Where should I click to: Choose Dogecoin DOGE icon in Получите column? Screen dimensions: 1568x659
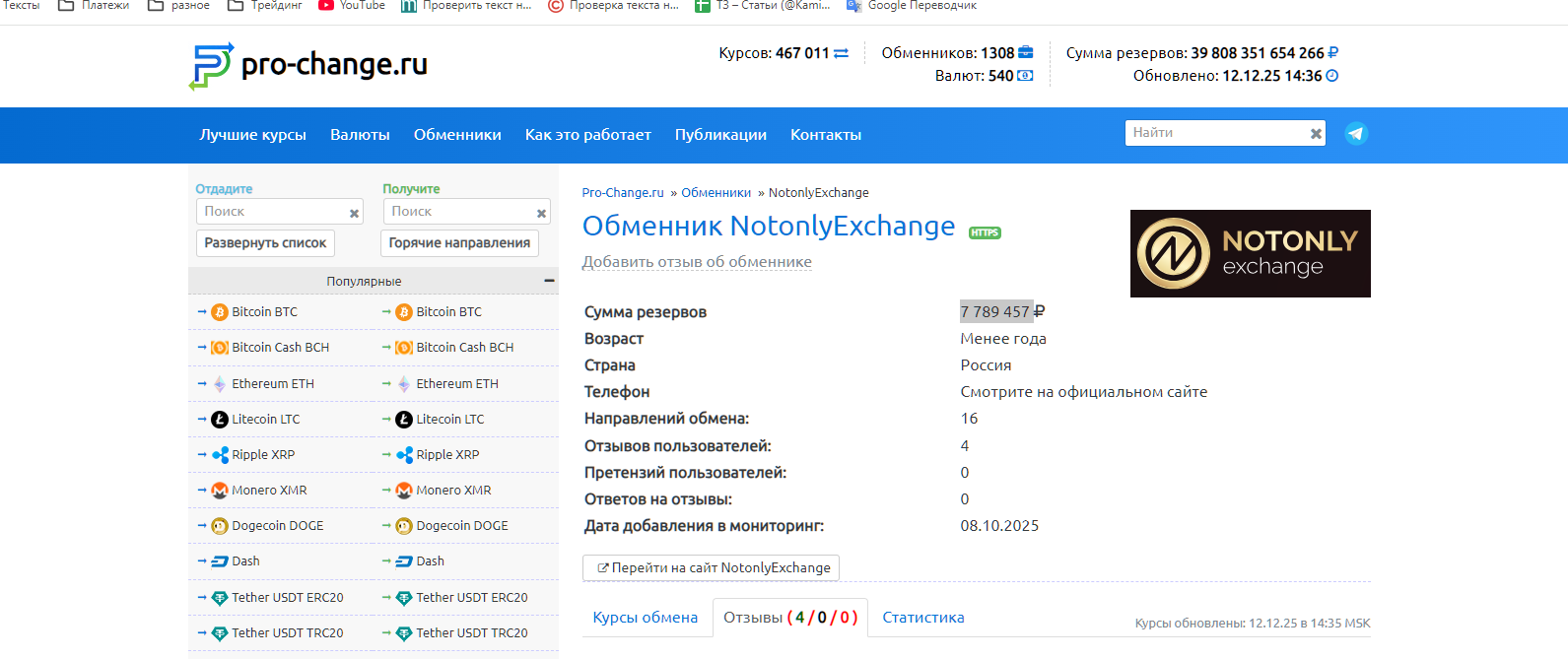tap(404, 526)
